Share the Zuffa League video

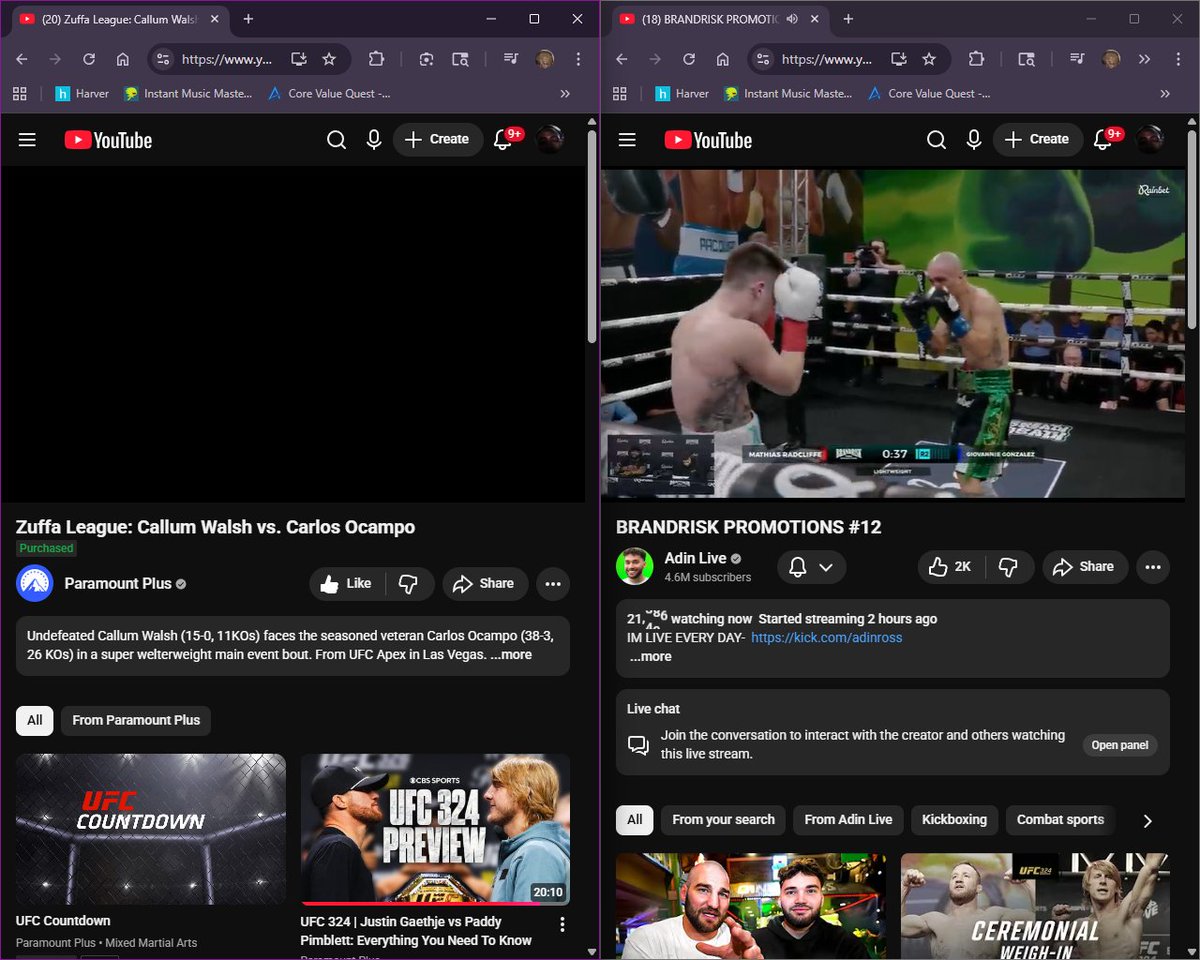tap(485, 584)
